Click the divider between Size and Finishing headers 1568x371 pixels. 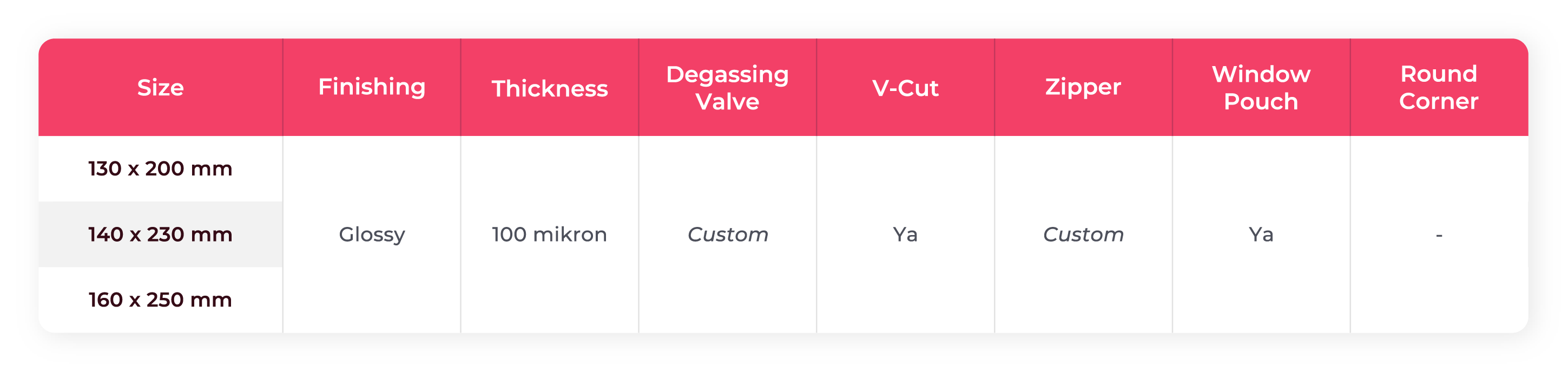point(283,88)
